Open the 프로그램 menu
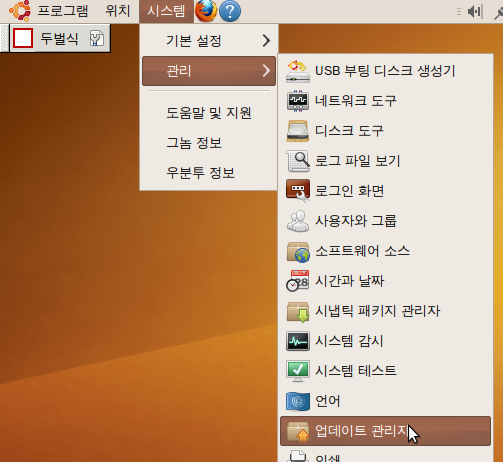503x462 pixels. (63, 11)
